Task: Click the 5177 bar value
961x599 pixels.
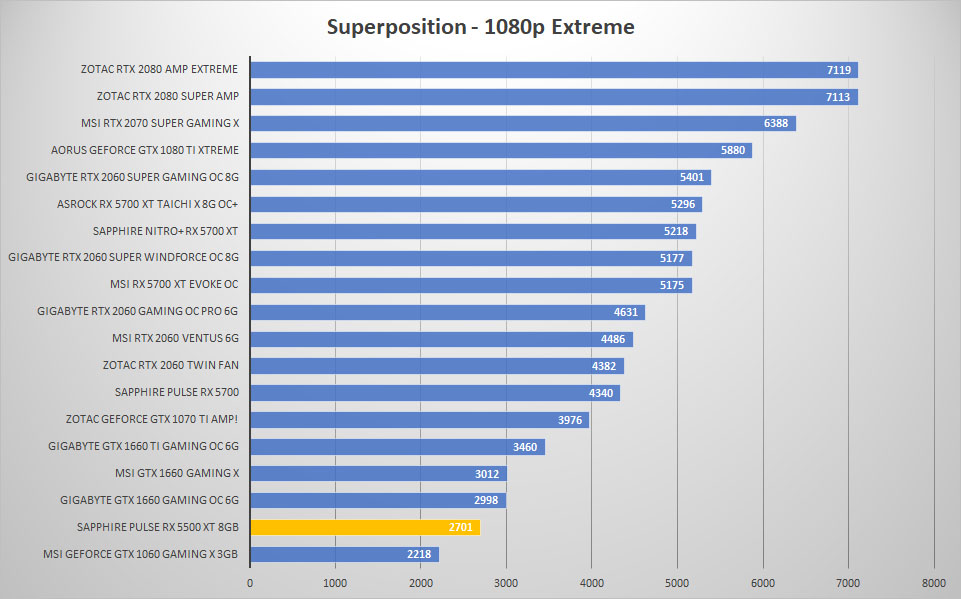Action: tap(672, 258)
